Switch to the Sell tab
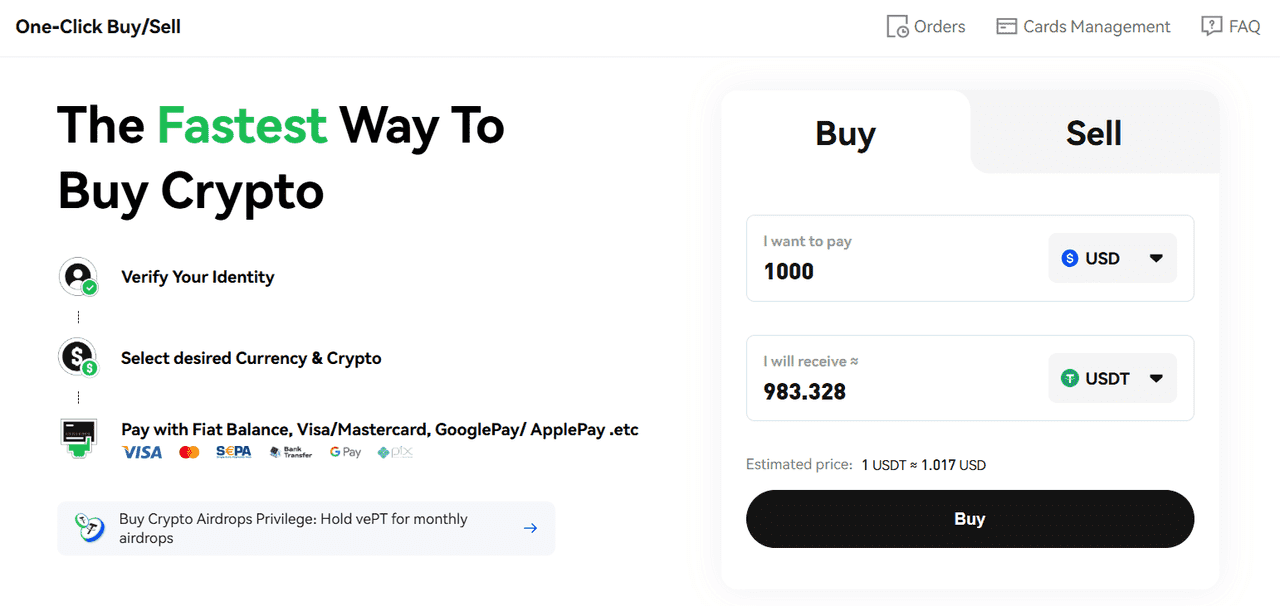Viewport: 1280px width, 606px height. (x=1094, y=132)
